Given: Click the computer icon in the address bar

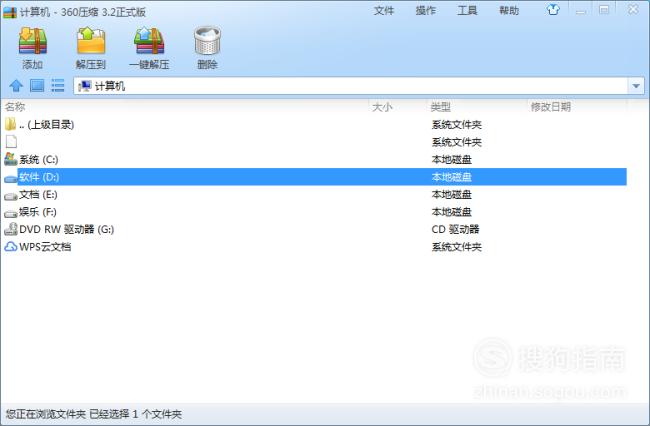Looking at the screenshot, I should 85,86.
